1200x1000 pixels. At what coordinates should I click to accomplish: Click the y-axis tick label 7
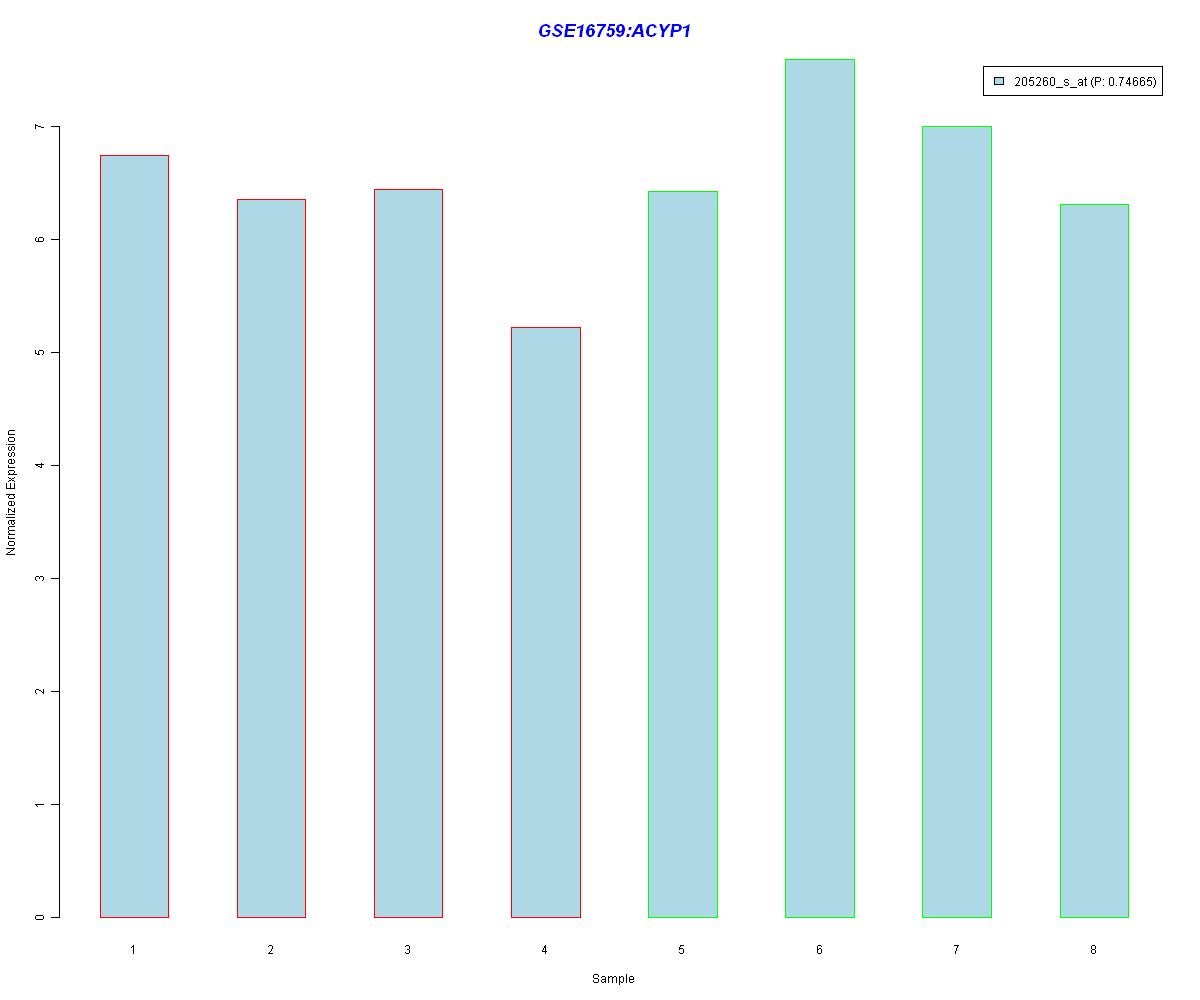click(x=39, y=127)
